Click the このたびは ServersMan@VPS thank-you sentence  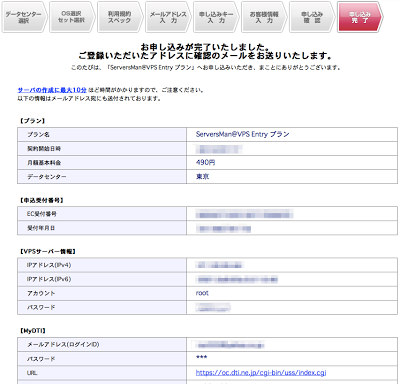point(206,67)
